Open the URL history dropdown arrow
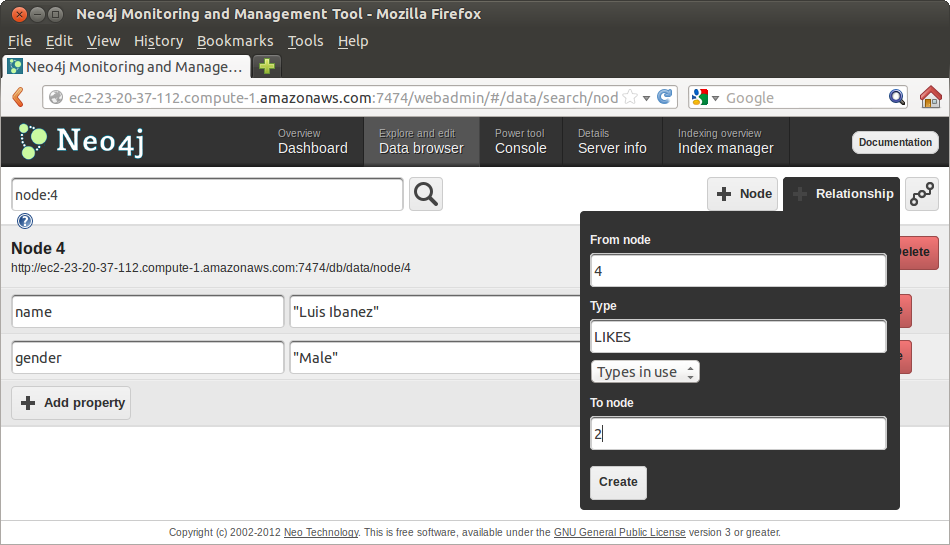 [647, 98]
